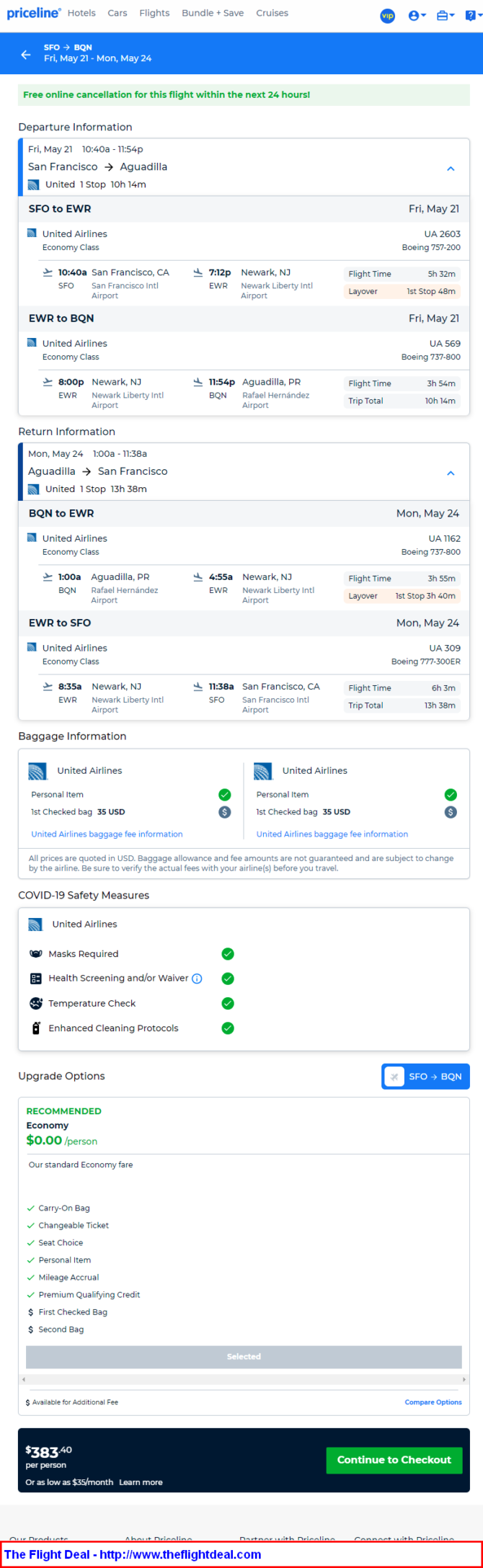Collapse the Departure Information flight details

451,169
